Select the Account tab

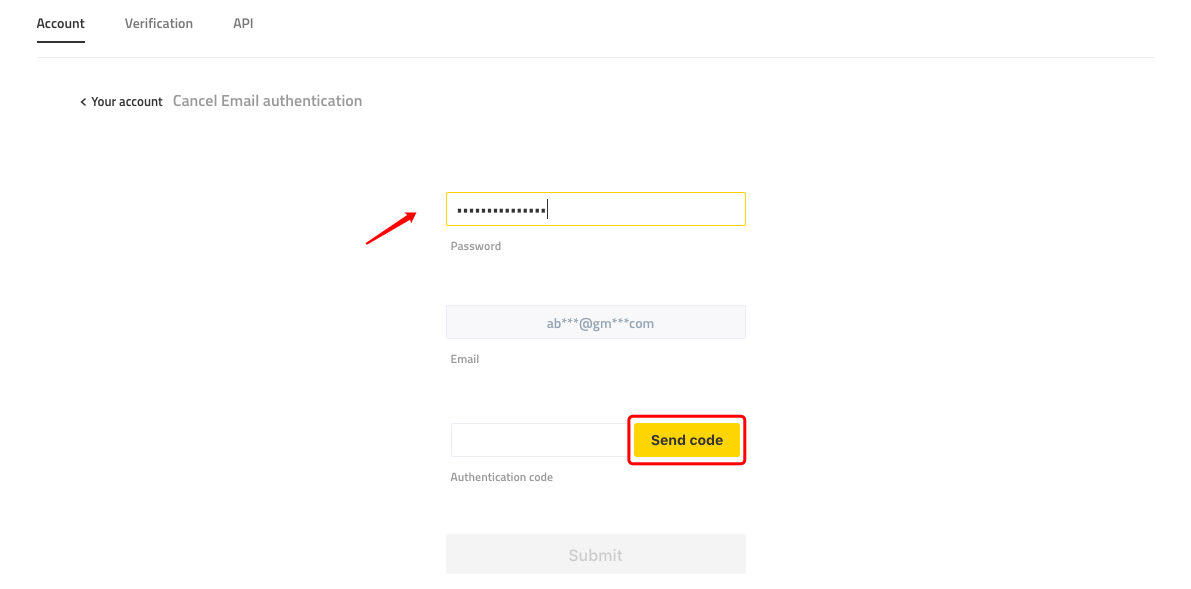pyautogui.click(x=61, y=24)
